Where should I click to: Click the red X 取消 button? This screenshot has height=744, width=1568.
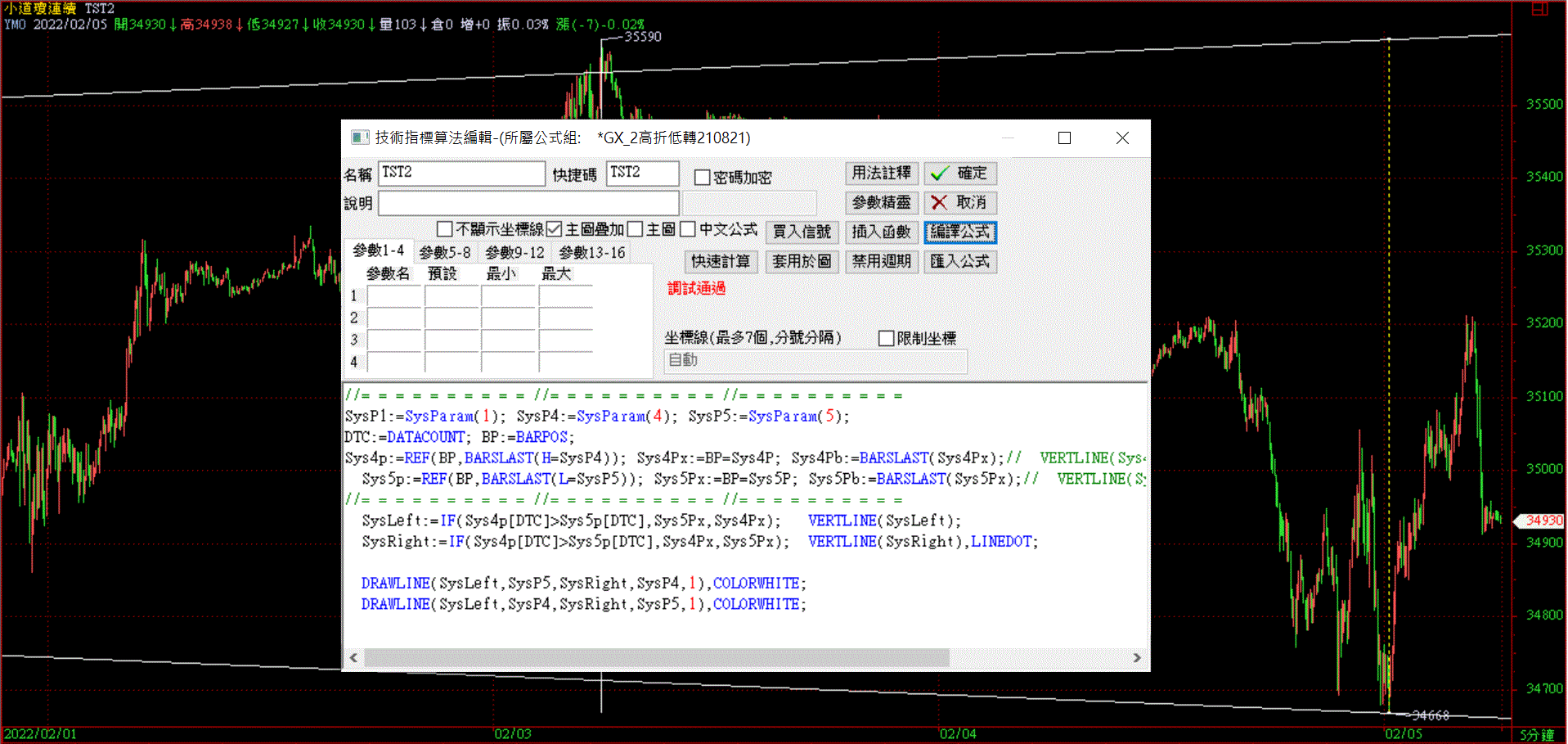pyautogui.click(x=960, y=203)
